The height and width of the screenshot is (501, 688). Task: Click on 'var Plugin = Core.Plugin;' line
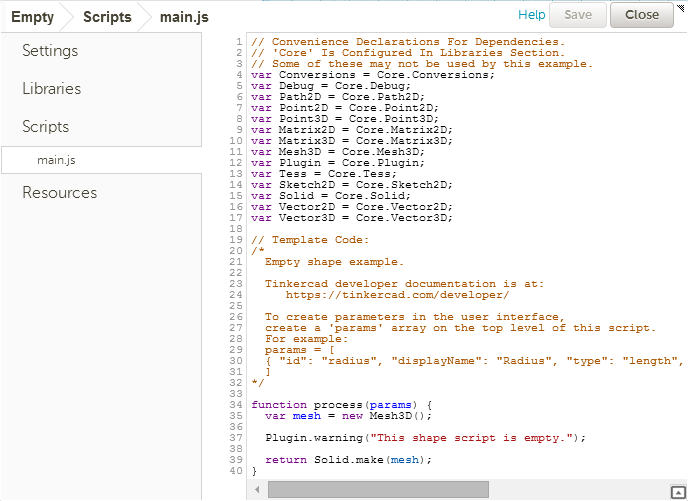[338, 162]
